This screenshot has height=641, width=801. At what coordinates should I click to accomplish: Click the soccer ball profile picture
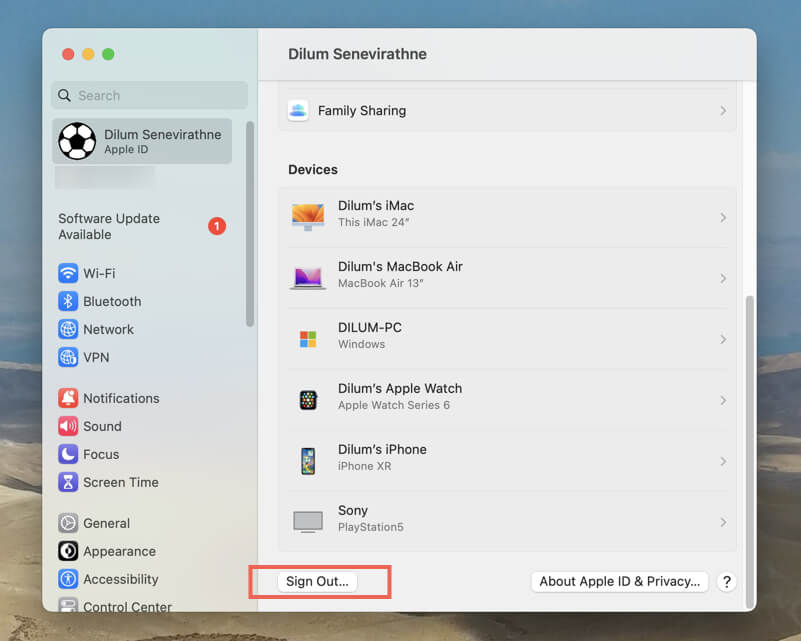click(77, 141)
